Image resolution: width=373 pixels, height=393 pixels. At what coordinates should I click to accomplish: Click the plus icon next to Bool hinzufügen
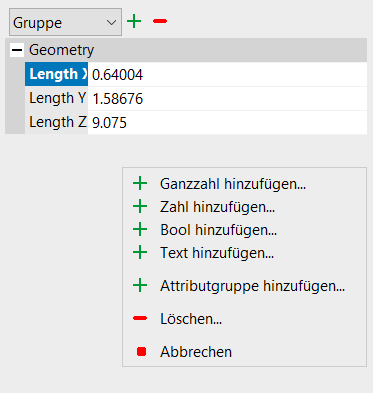pos(140,230)
